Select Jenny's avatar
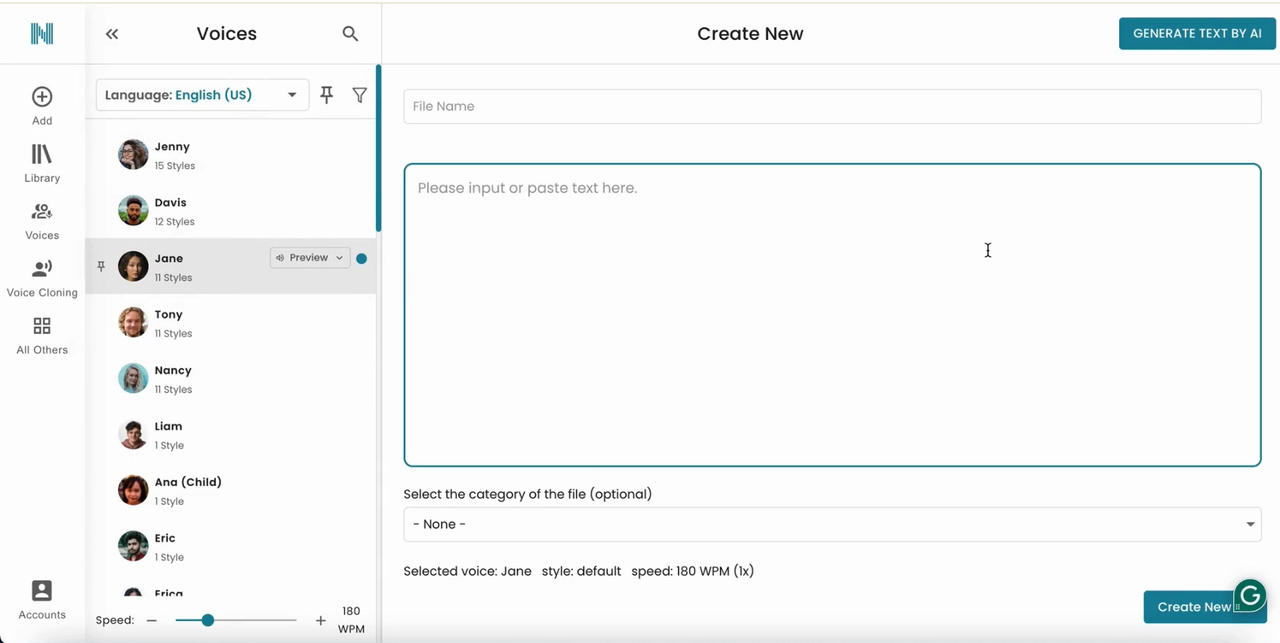Screen dimensions: 1280x643 133,155
